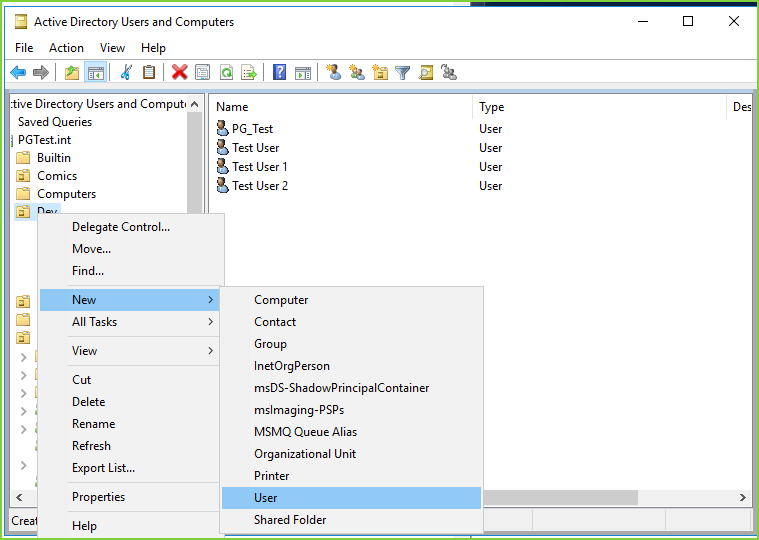This screenshot has height=540, width=759.
Task: Select User from the New submenu
Action: click(x=266, y=498)
